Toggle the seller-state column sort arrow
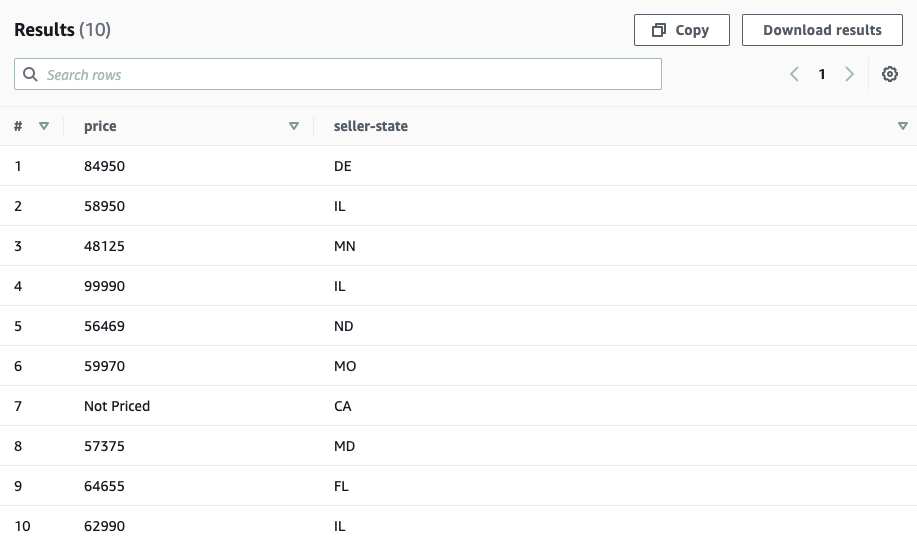Viewport: 917px width, 543px height. (902, 126)
